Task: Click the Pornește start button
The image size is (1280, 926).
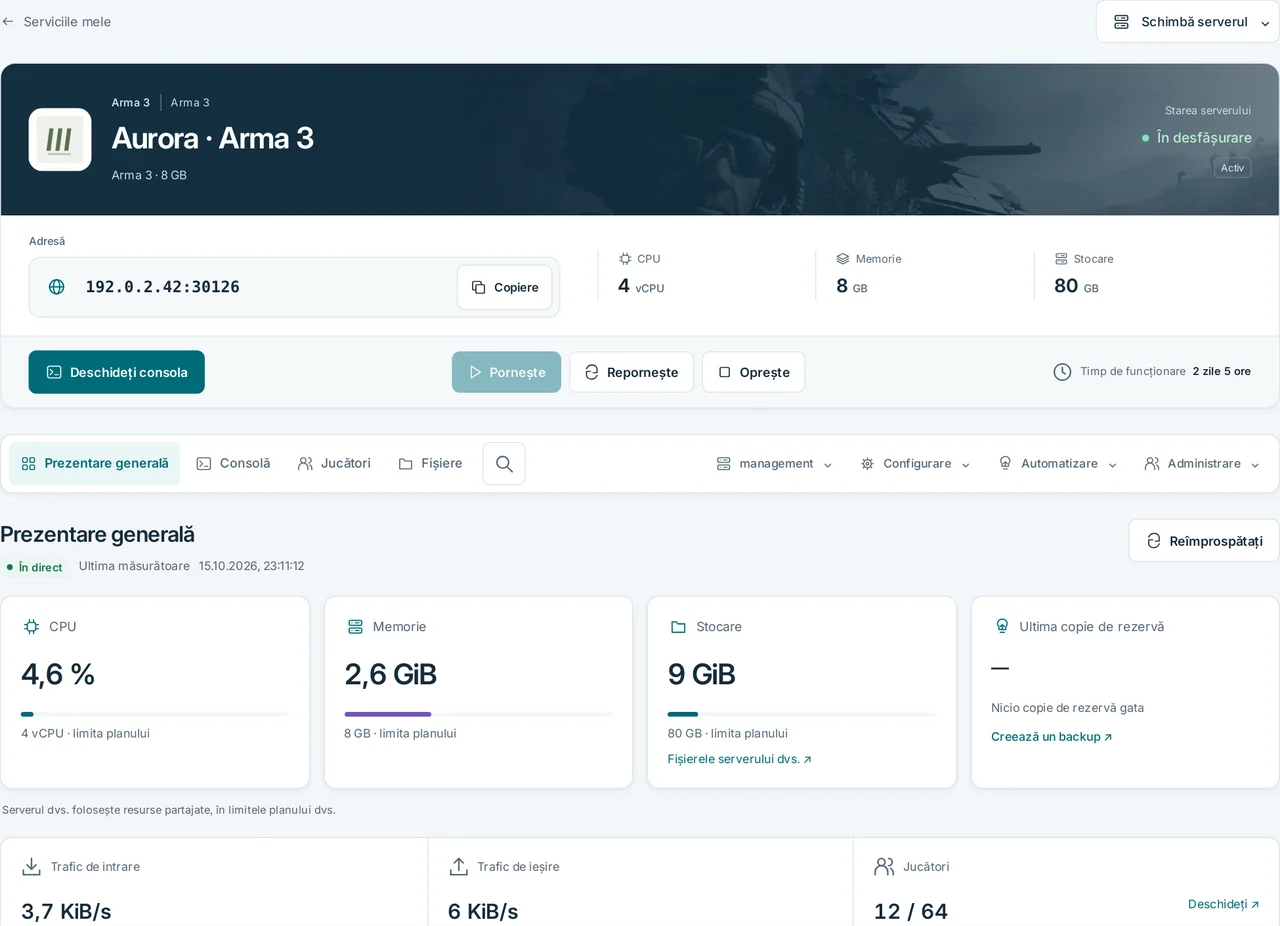Action: 507,372
